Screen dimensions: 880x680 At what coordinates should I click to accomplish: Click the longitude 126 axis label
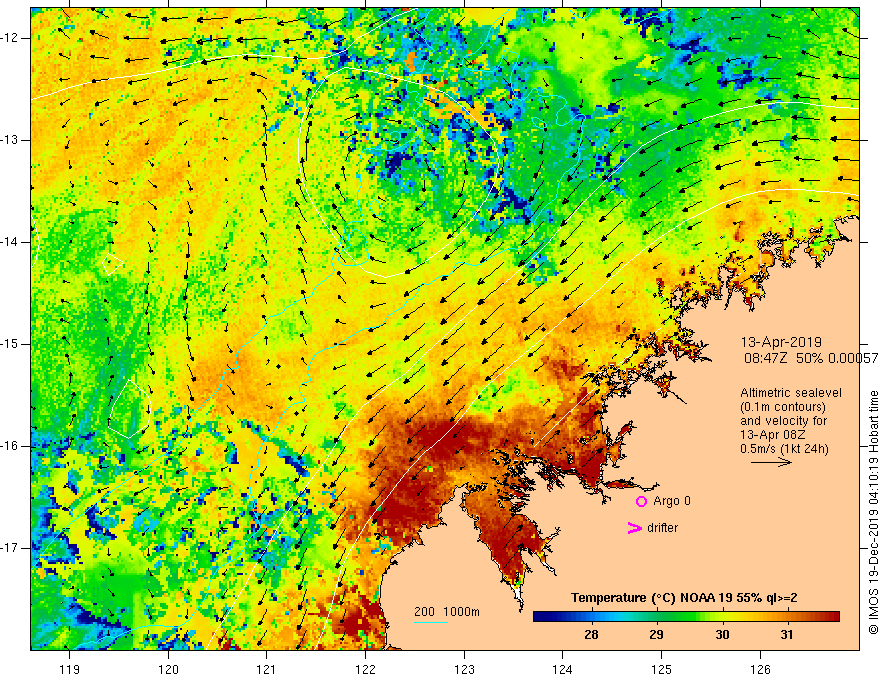click(x=760, y=670)
